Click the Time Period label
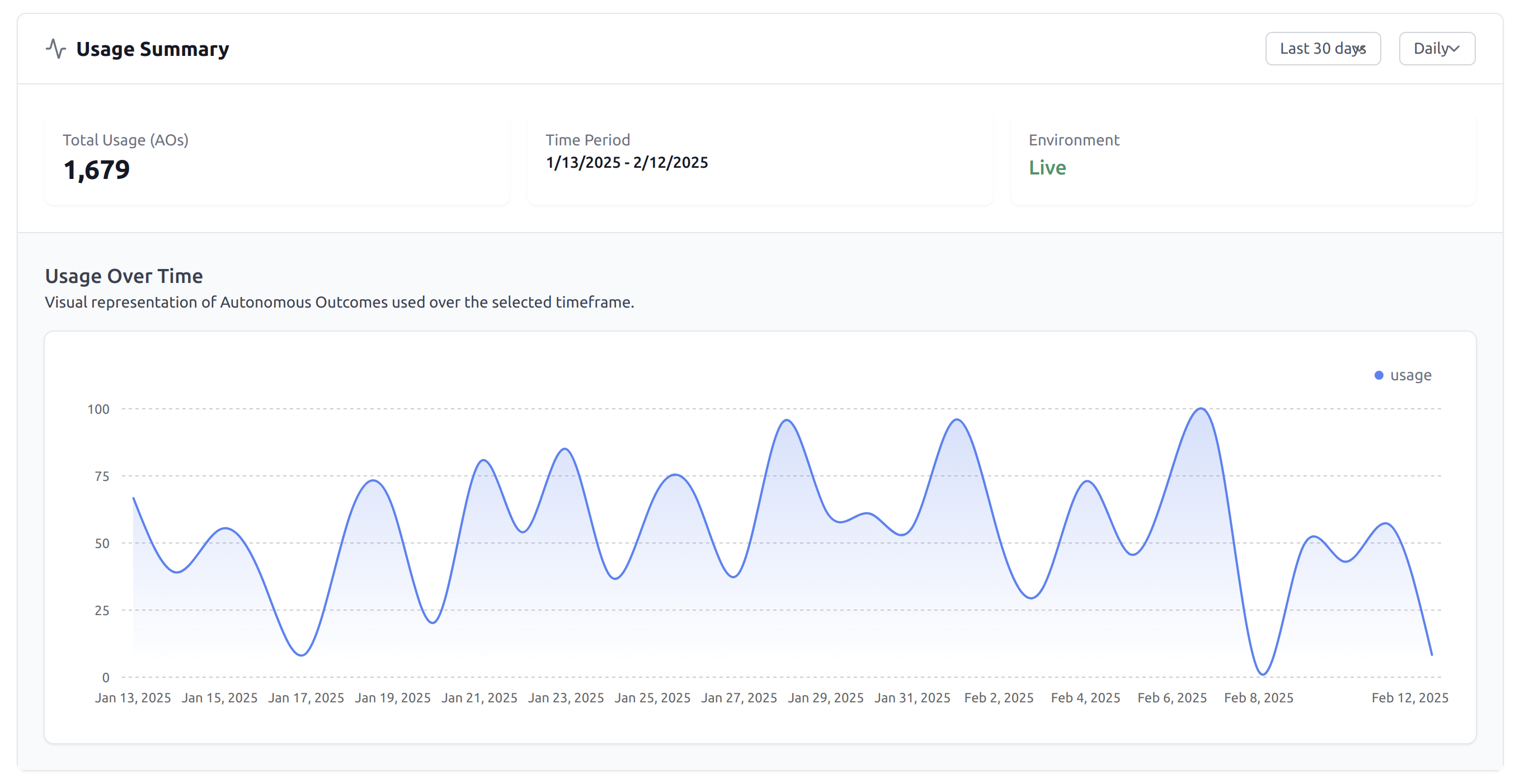The image size is (1515, 784). (587, 140)
